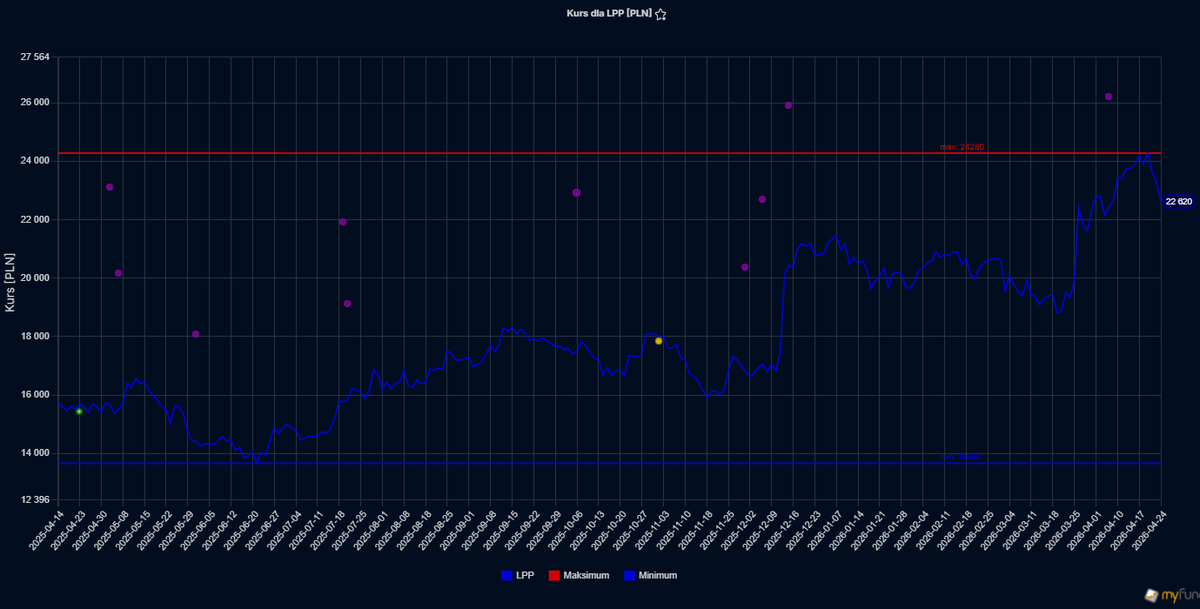Click the red 'max: 24280' line label
Image resolution: width=1200 pixels, height=609 pixels.
click(962, 147)
